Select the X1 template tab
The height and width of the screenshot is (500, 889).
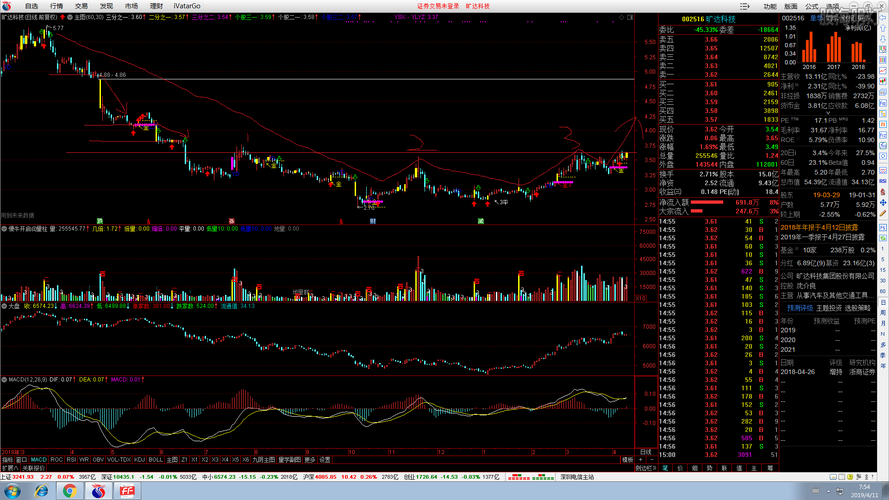[x=194, y=459]
